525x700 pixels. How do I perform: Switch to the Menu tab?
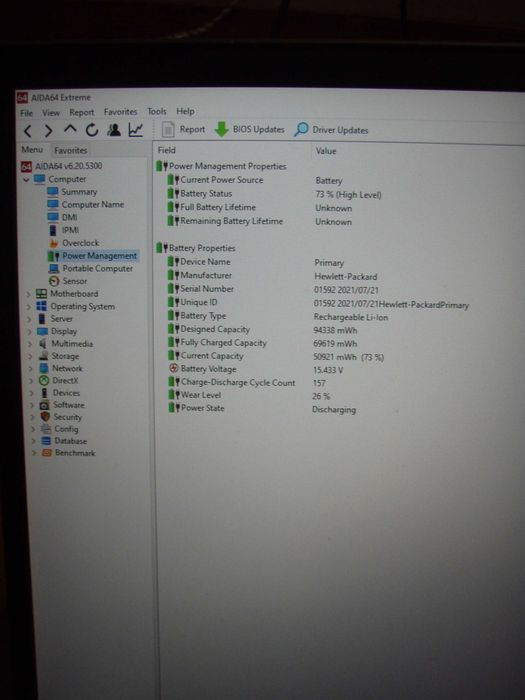point(32,150)
